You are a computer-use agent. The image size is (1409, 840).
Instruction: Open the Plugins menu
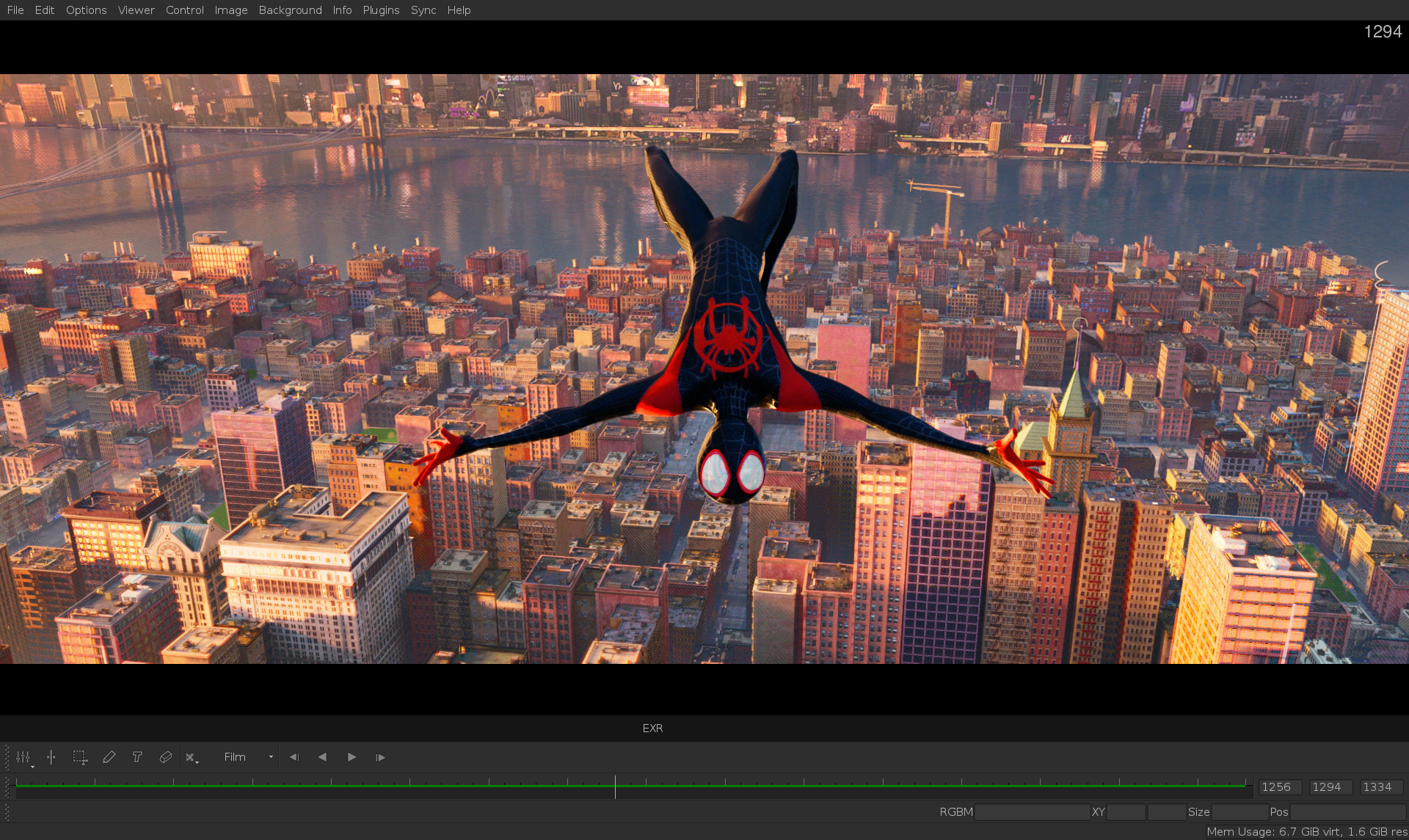click(381, 10)
